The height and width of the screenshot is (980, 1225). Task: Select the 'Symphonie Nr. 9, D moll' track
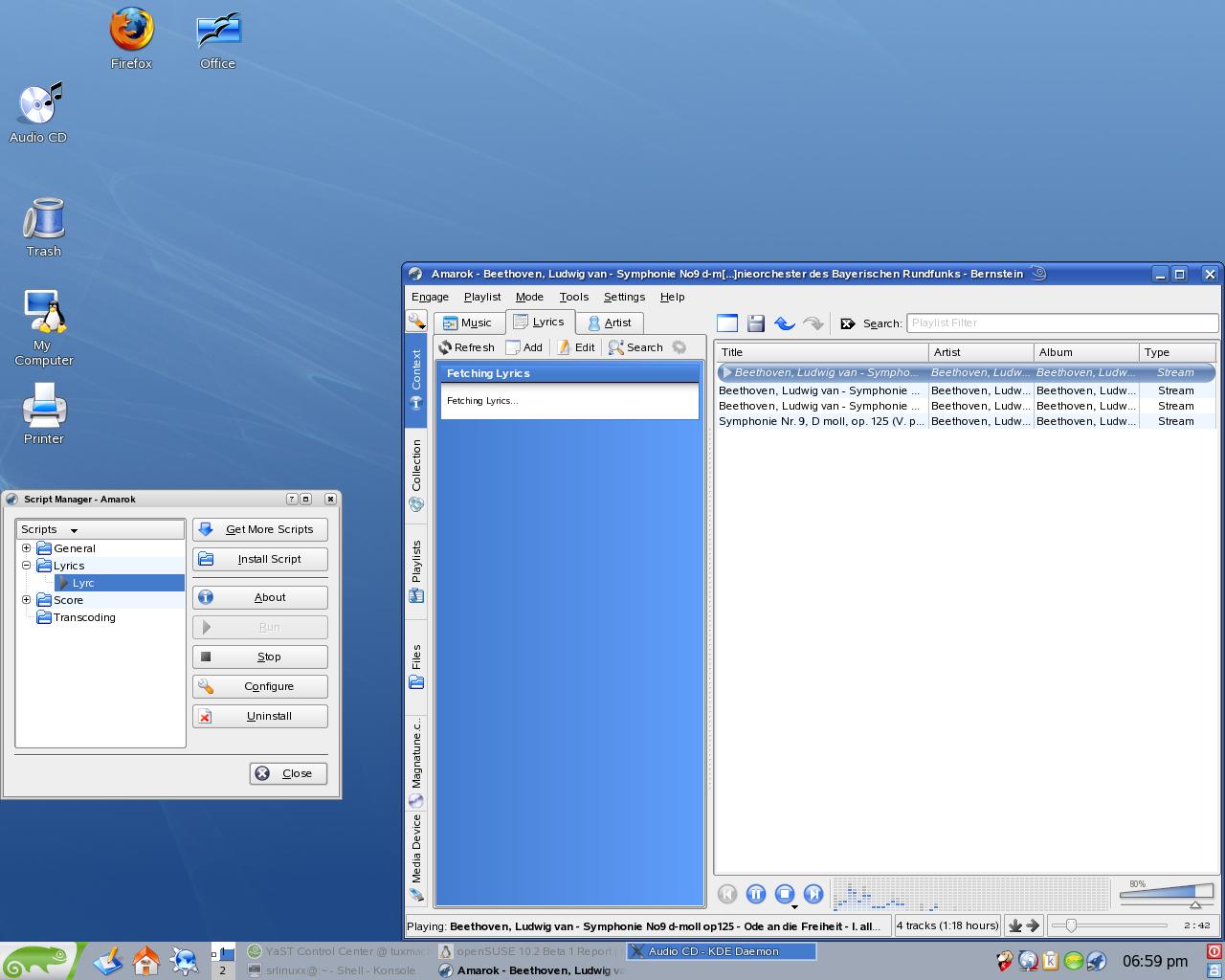click(x=966, y=421)
